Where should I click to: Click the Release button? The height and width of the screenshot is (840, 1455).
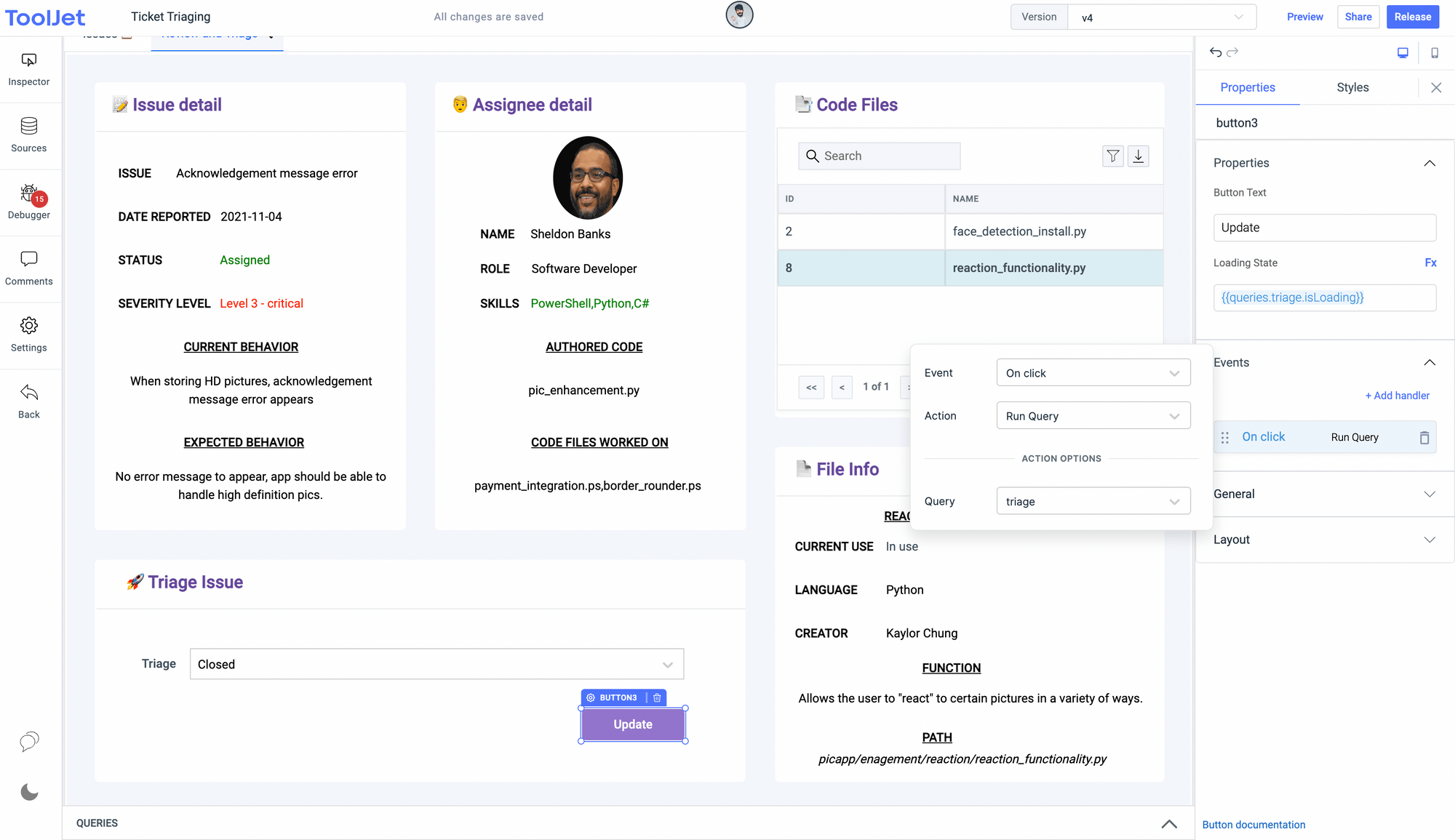(1412, 17)
